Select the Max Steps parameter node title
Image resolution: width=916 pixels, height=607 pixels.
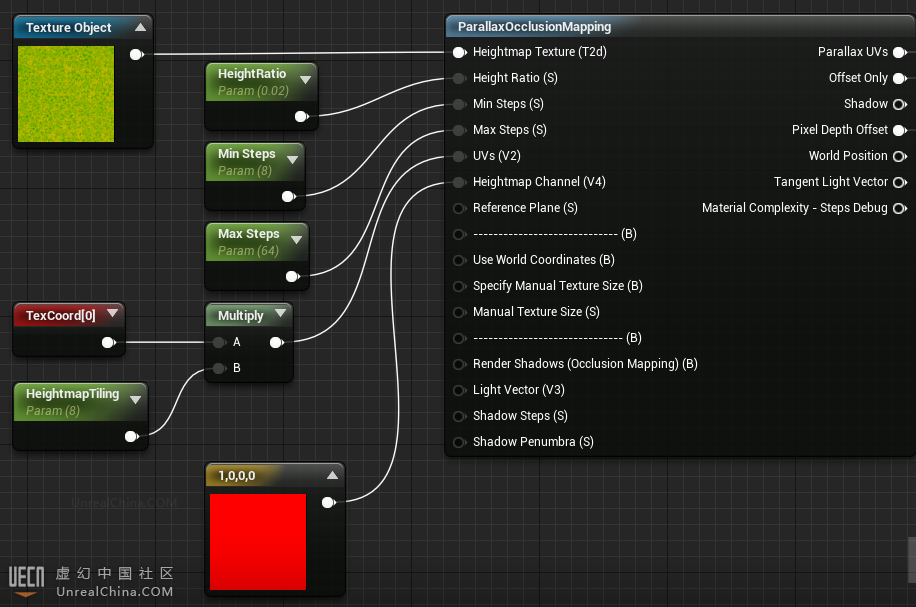click(248, 234)
